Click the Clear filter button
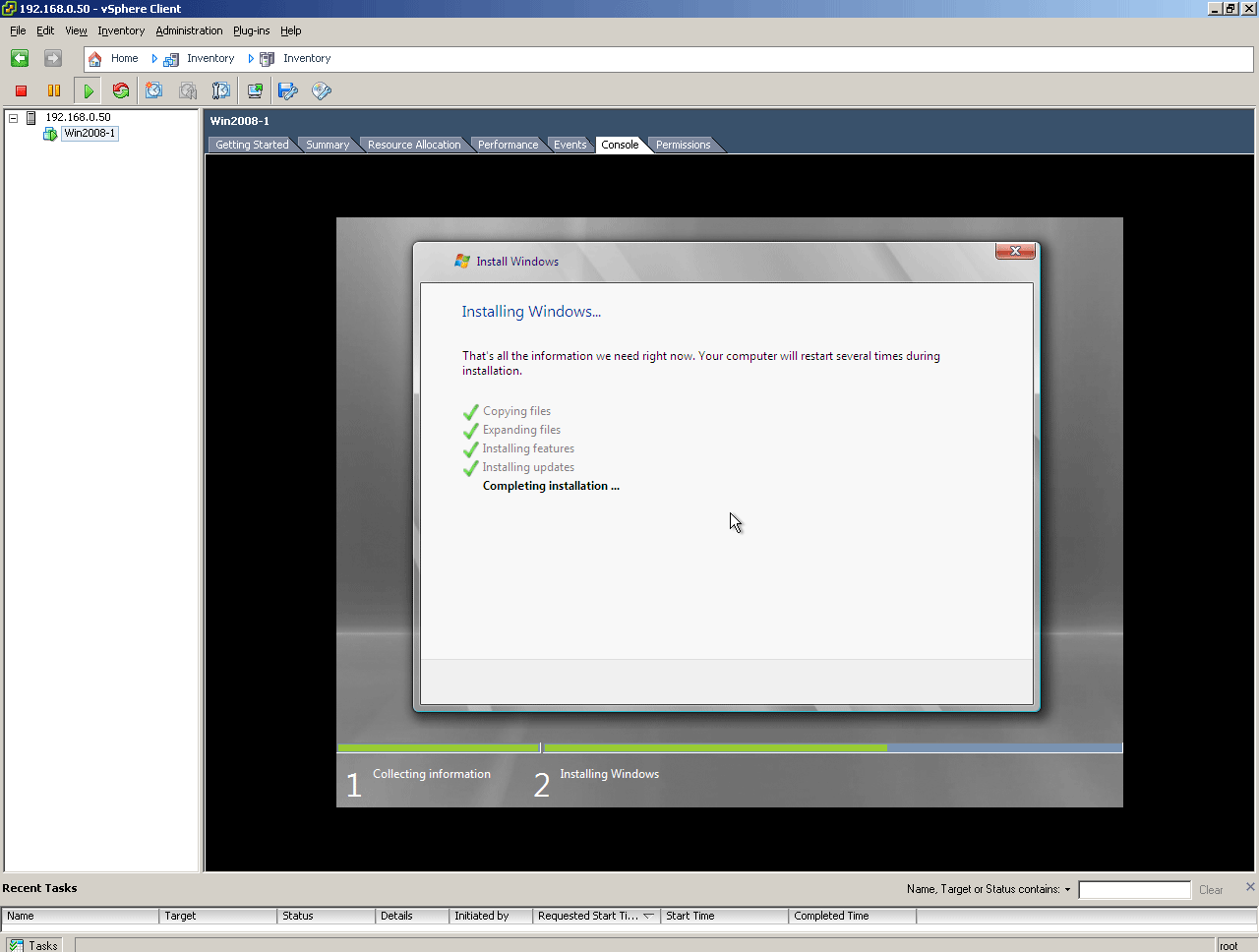The image size is (1259, 952). [1211, 890]
